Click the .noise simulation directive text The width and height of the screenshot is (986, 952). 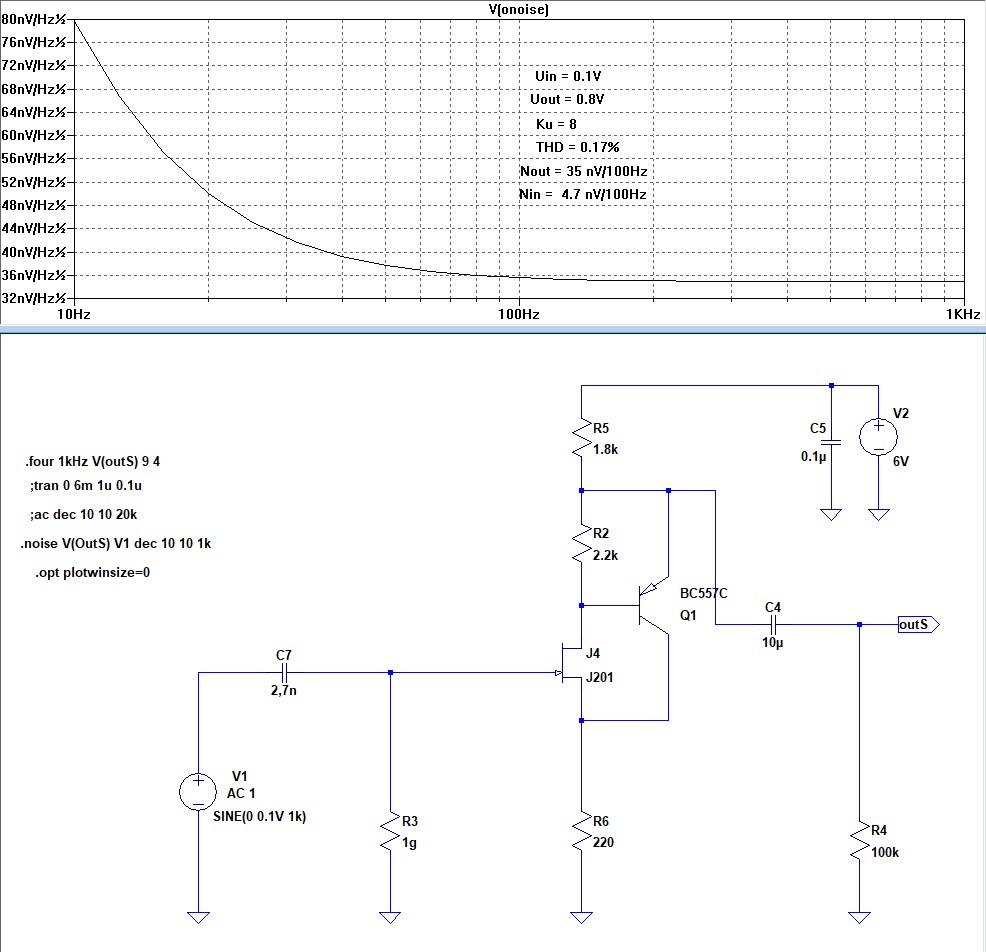[115, 544]
